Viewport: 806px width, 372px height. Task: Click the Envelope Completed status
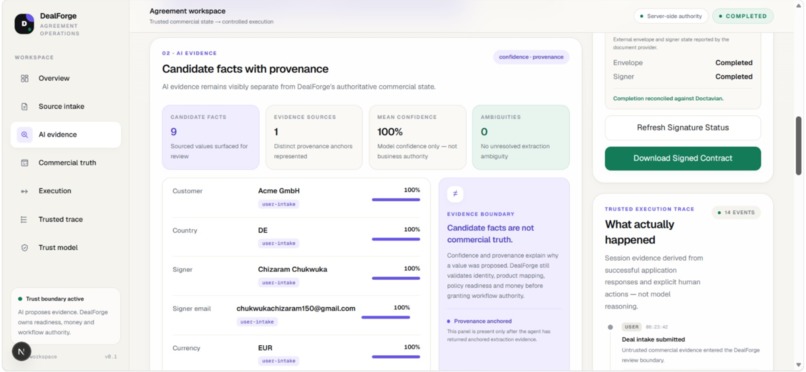[x=734, y=63]
